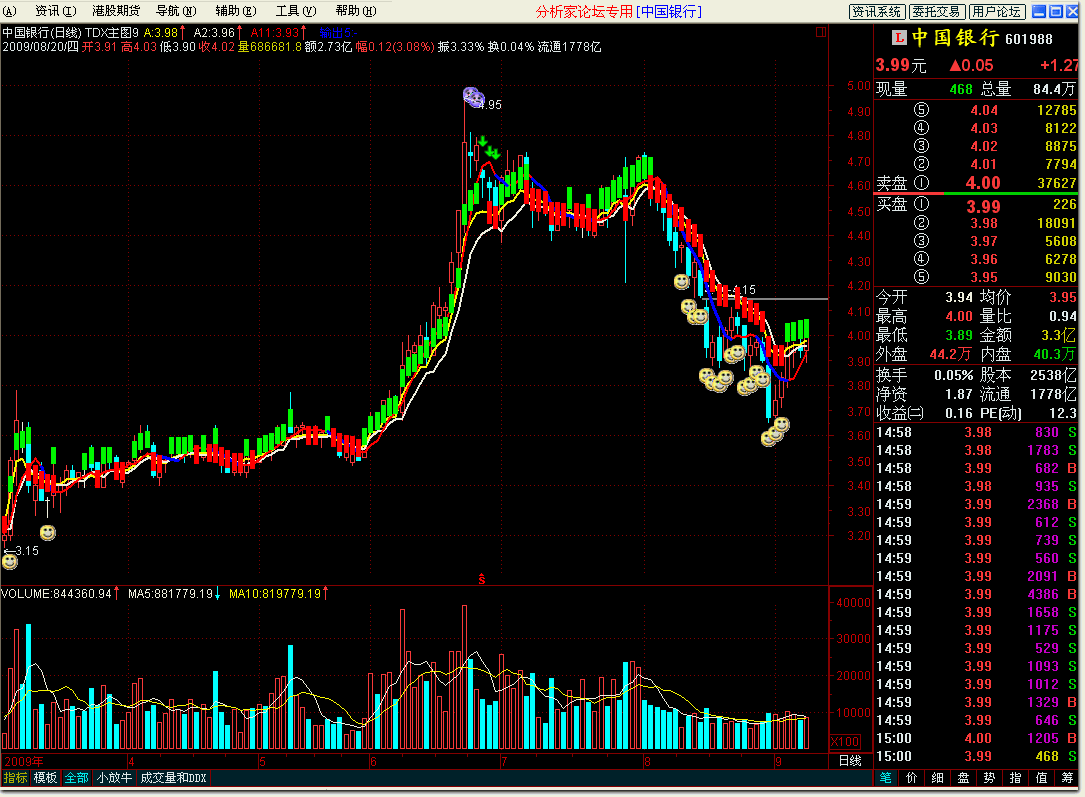Viewport: 1085px width, 797px height.
Task: Click the 输出5 indicator label
Action: pos(338,33)
